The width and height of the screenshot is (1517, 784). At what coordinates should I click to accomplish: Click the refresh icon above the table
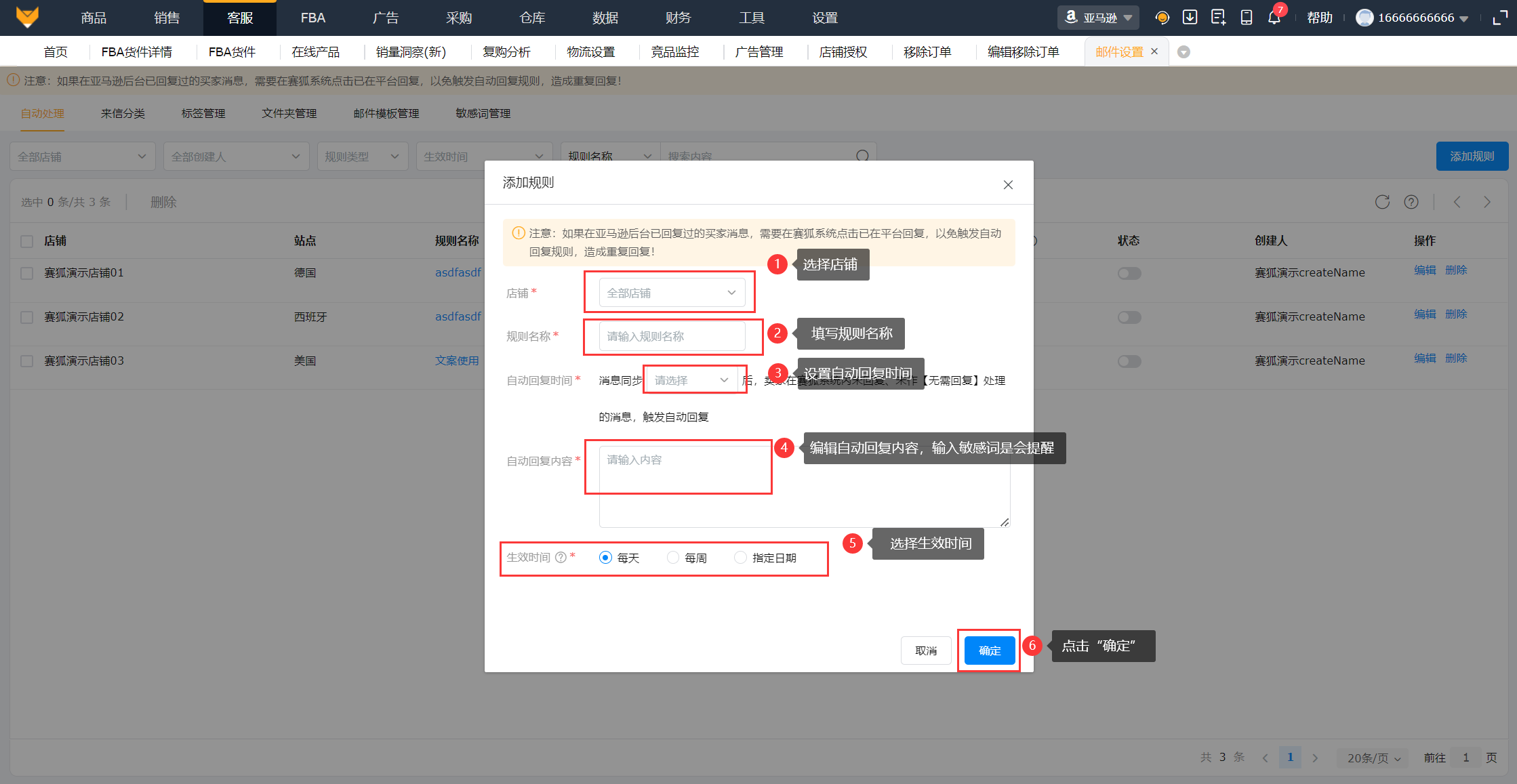click(1382, 202)
